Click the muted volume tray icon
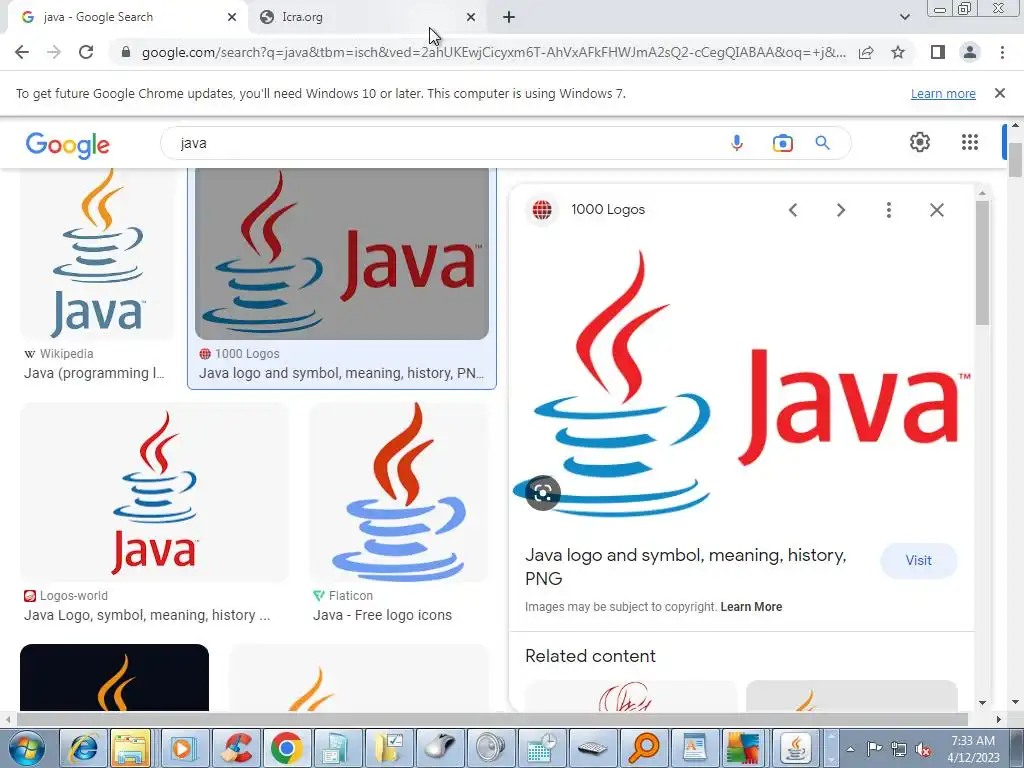This screenshot has height=768, width=1024. (923, 750)
